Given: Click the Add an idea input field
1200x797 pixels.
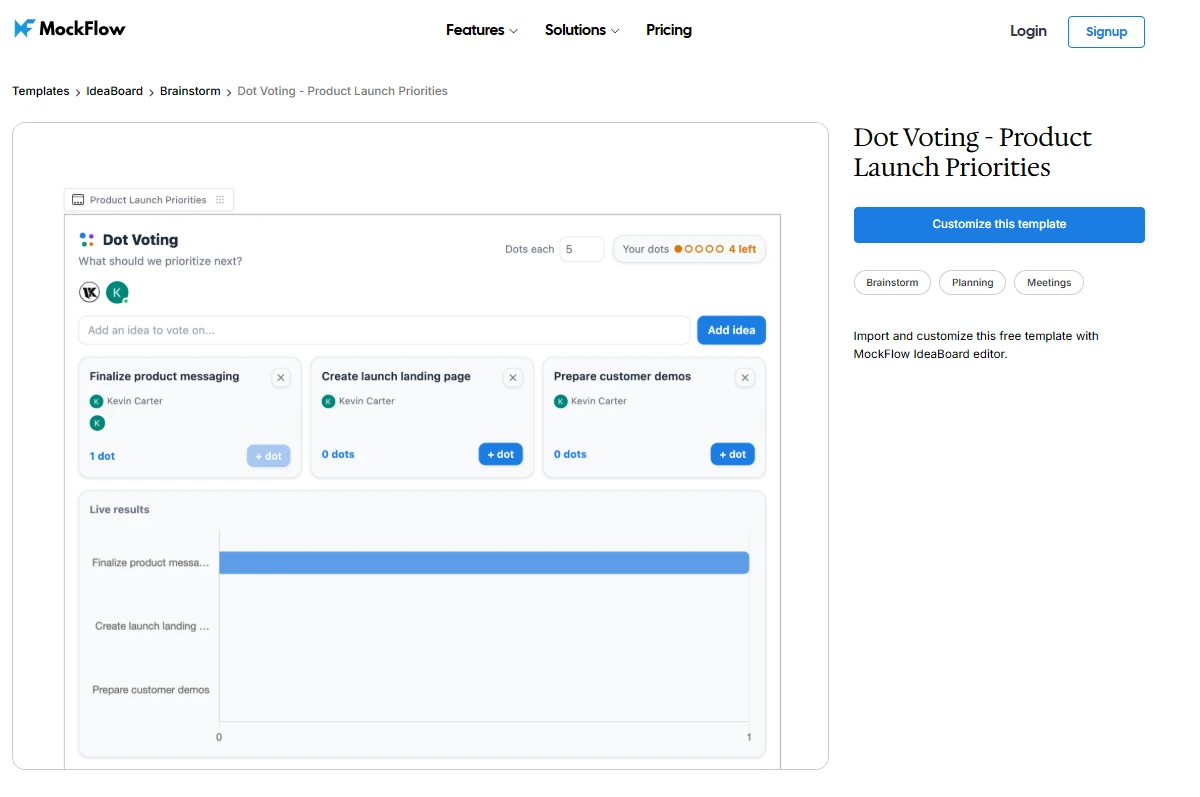Looking at the screenshot, I should point(384,330).
